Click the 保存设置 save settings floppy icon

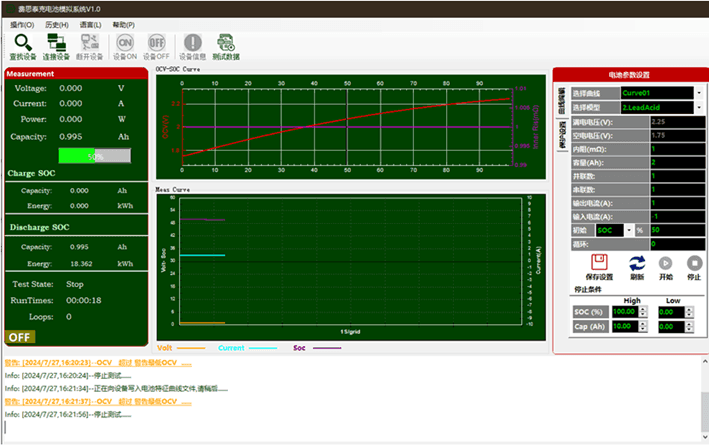(598, 261)
